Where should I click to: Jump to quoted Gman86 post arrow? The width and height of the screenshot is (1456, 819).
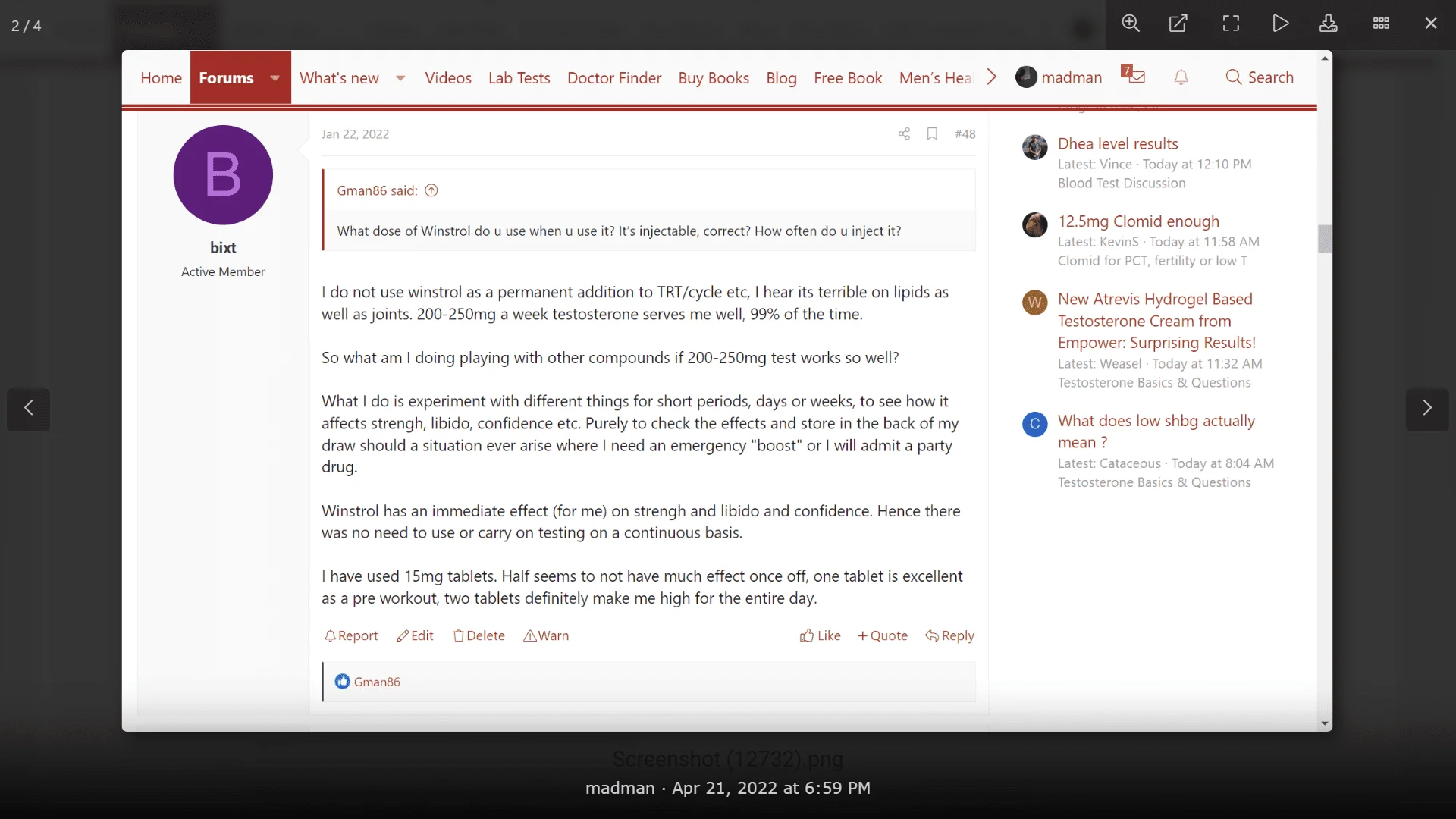click(431, 190)
